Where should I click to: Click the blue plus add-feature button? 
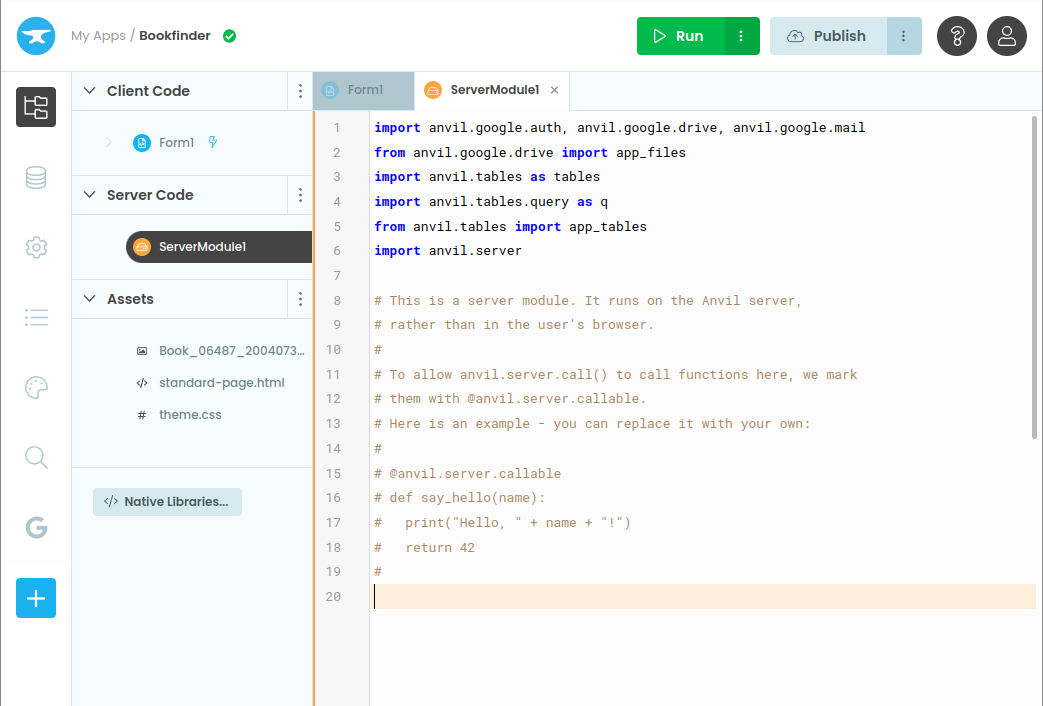click(36, 598)
